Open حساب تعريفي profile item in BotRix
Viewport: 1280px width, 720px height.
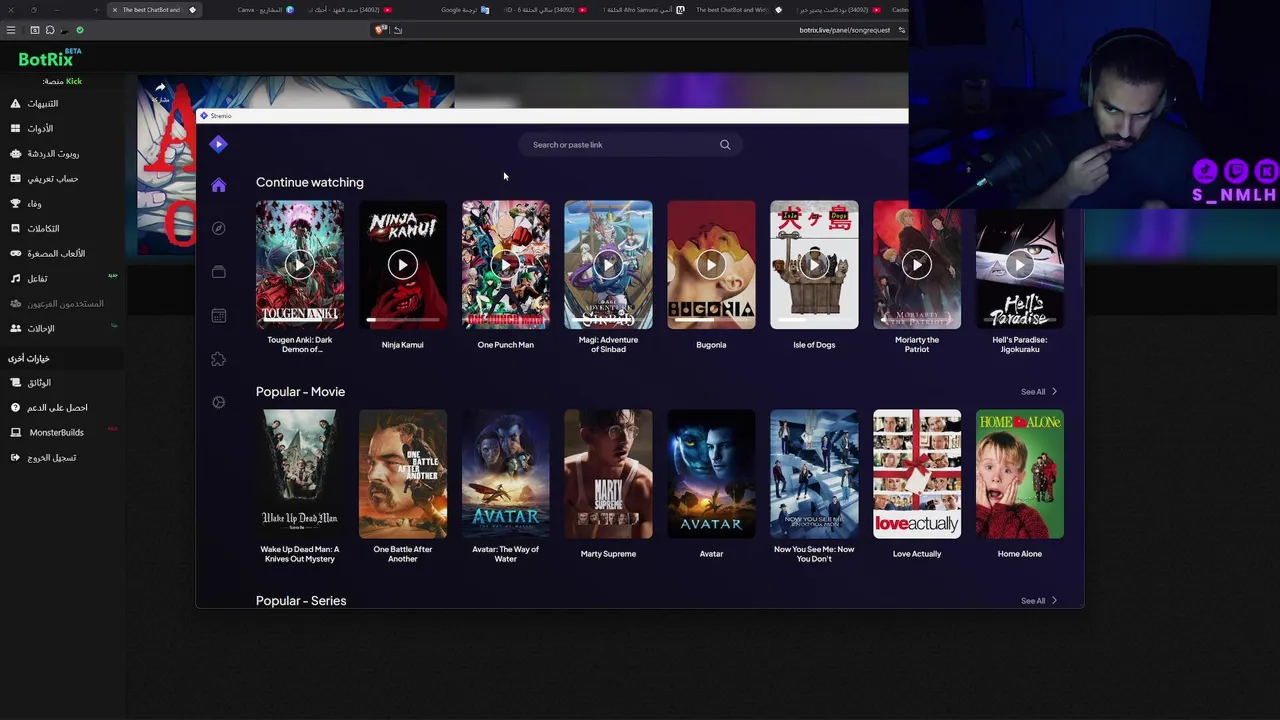[x=44, y=179]
